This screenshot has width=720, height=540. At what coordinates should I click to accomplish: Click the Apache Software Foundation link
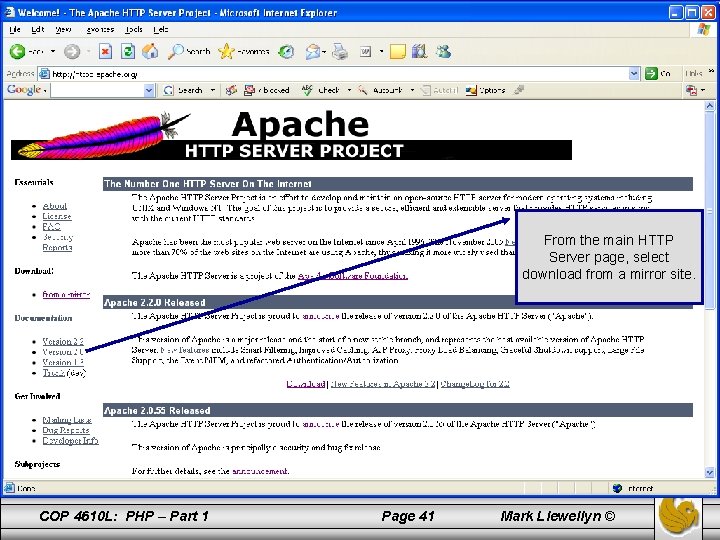[x=353, y=276]
